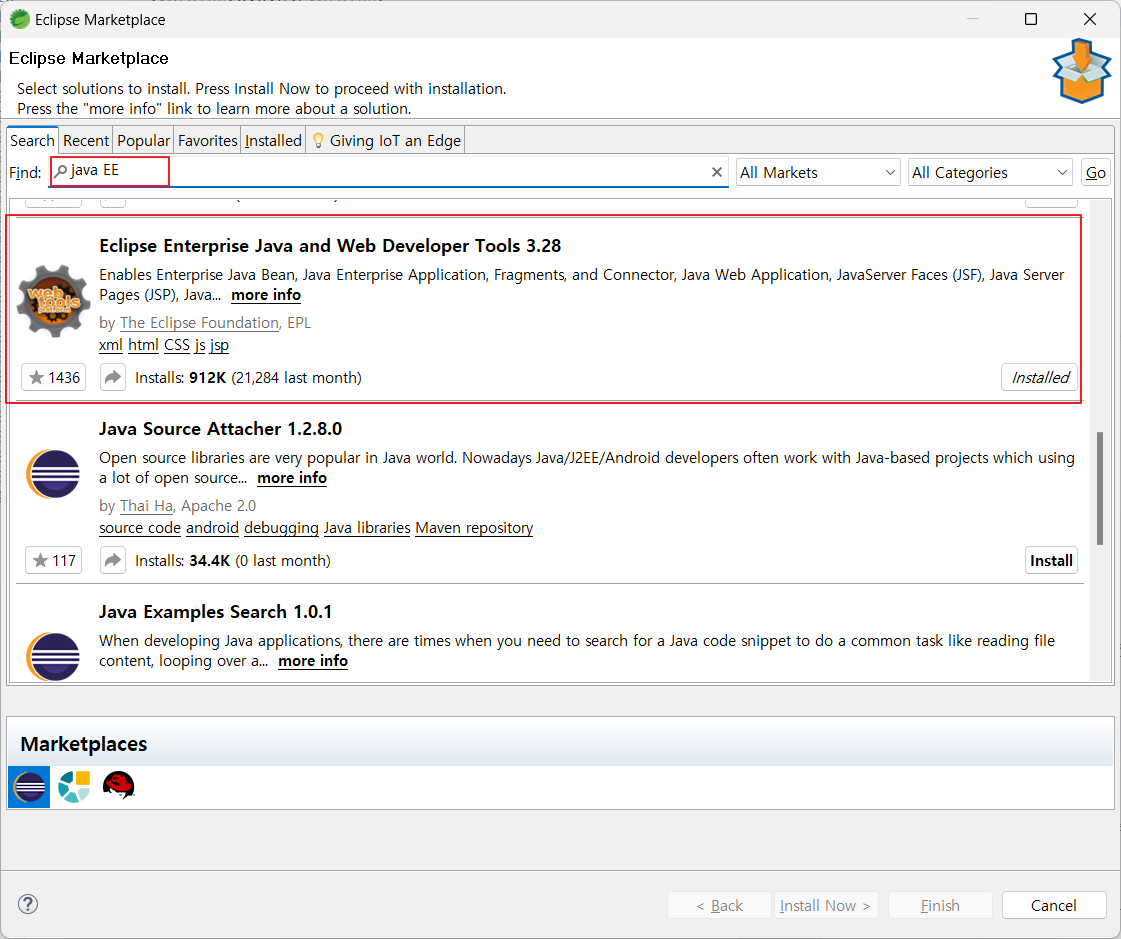Click the lightbulb icon on IoT tab
Viewport: 1121px width, 939px height.
point(318,140)
